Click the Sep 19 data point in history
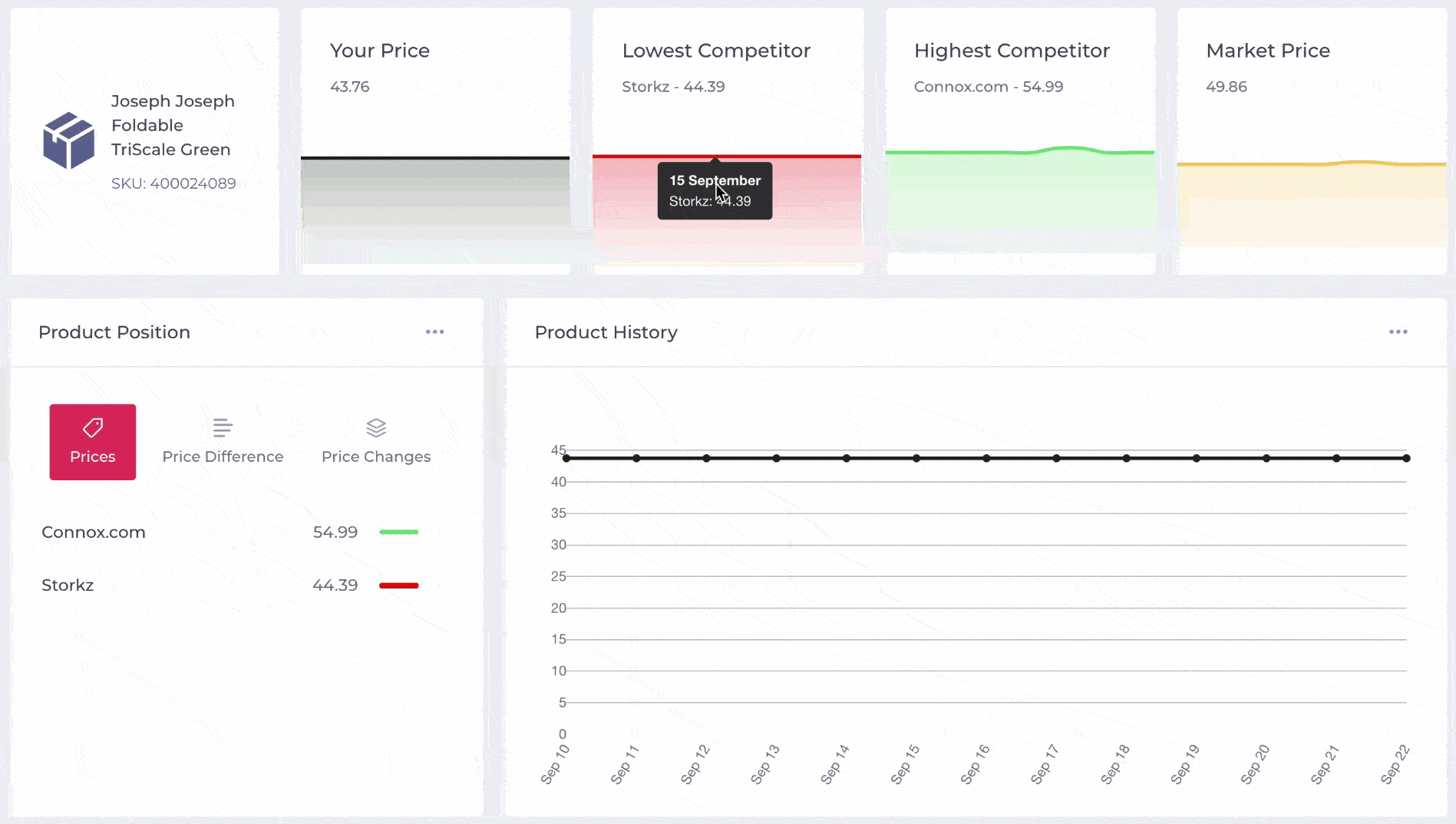The width and height of the screenshot is (1456, 824). pos(1197,458)
